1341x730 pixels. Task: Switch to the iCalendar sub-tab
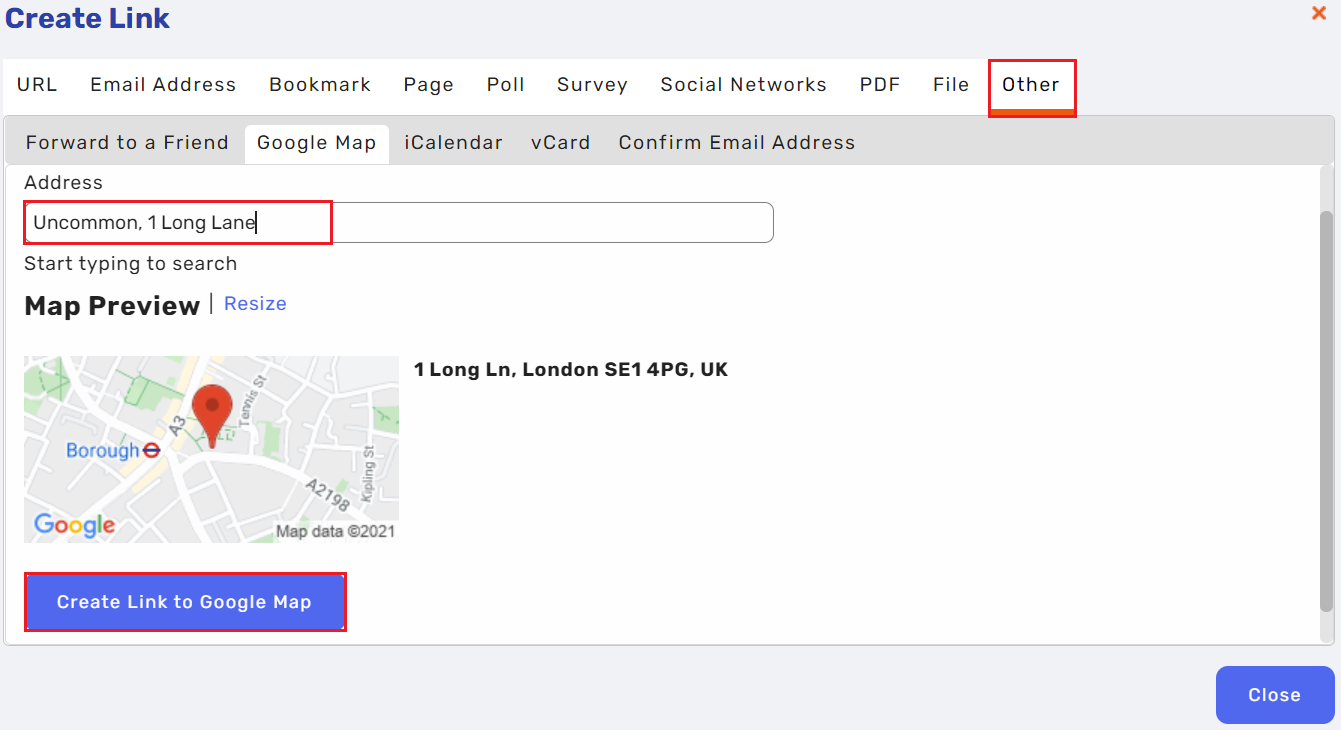453,143
